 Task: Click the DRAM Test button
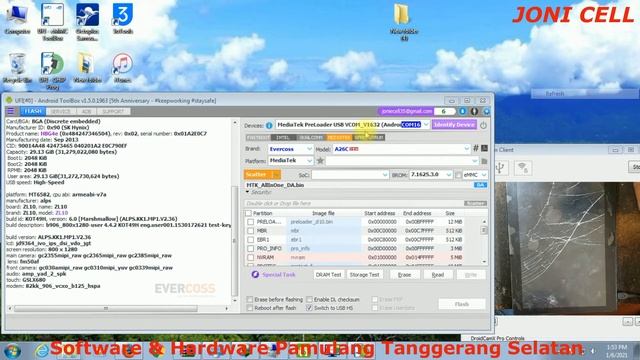[329, 275]
